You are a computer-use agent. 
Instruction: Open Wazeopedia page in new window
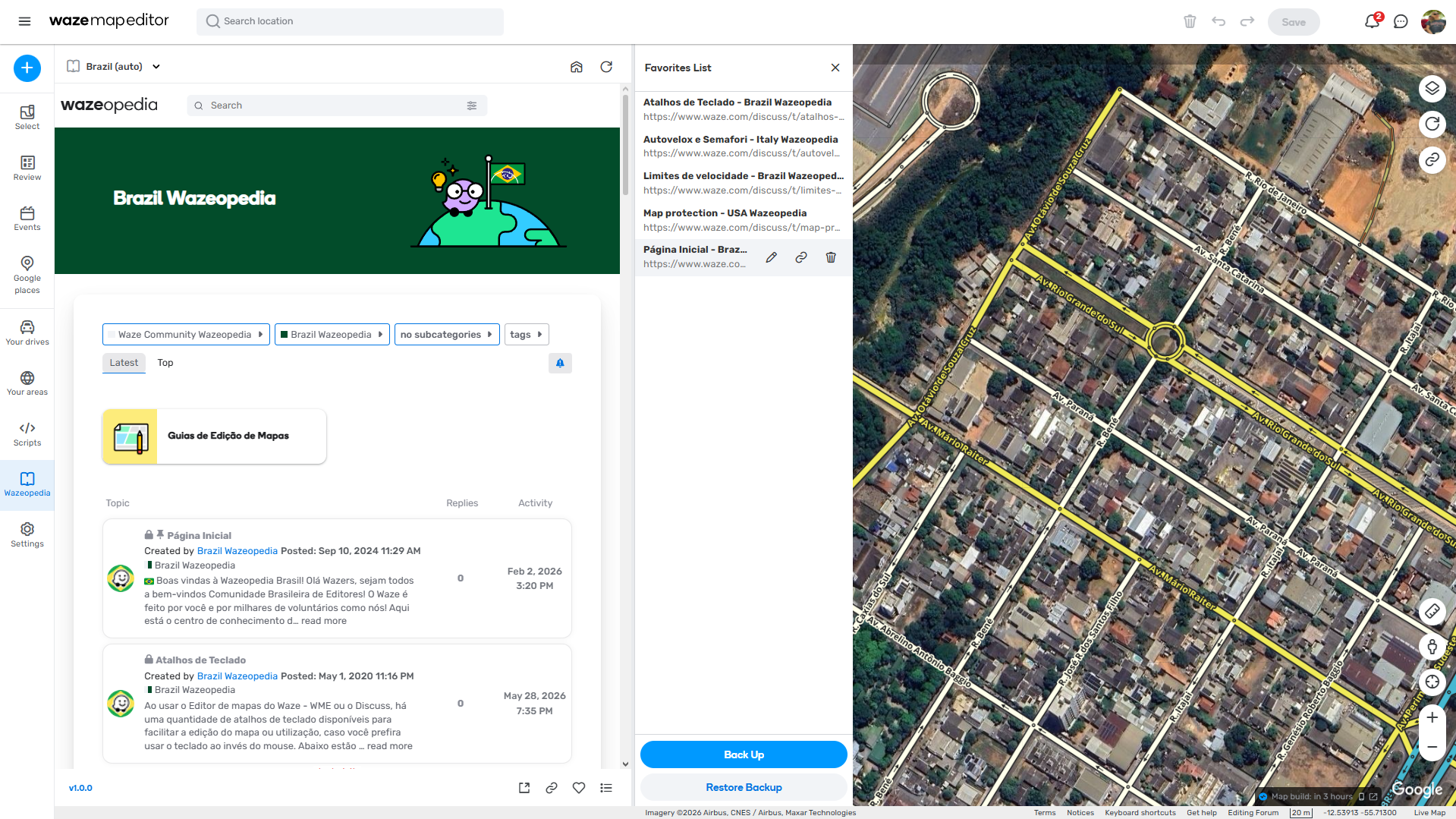point(524,788)
